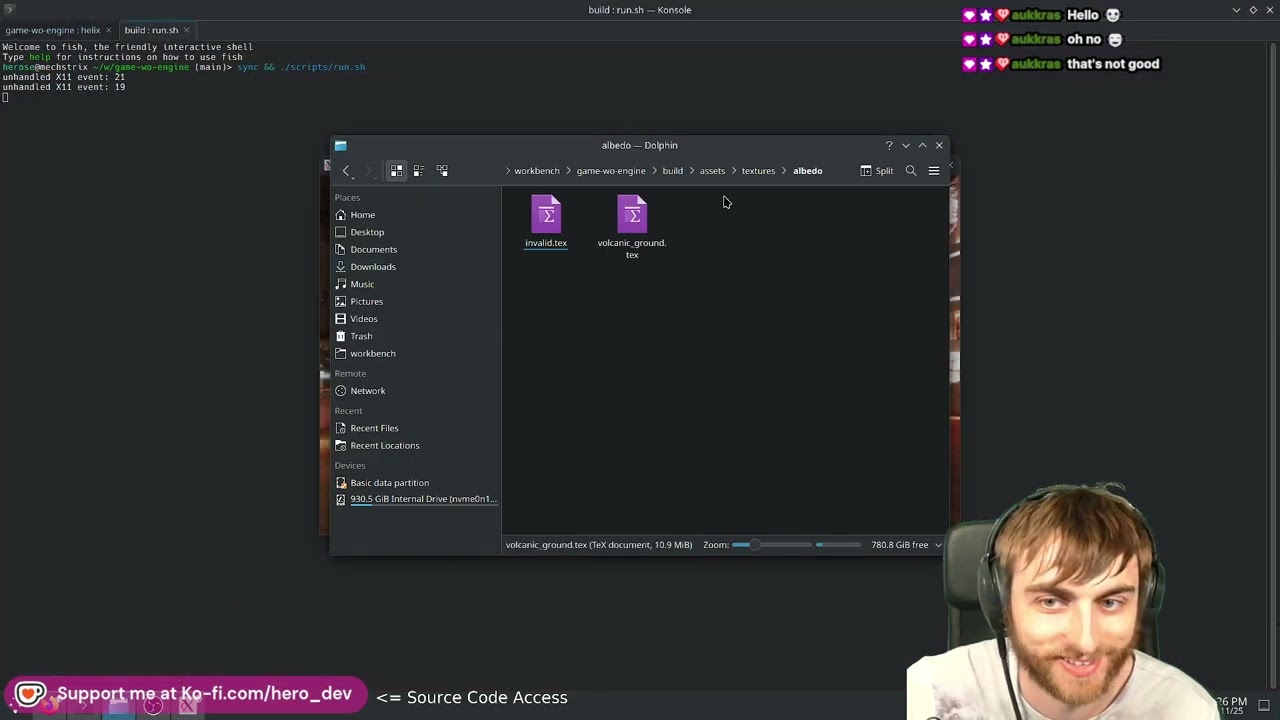Adjust the Dolphin zoom slider
The width and height of the screenshot is (1280, 720).
click(772, 545)
